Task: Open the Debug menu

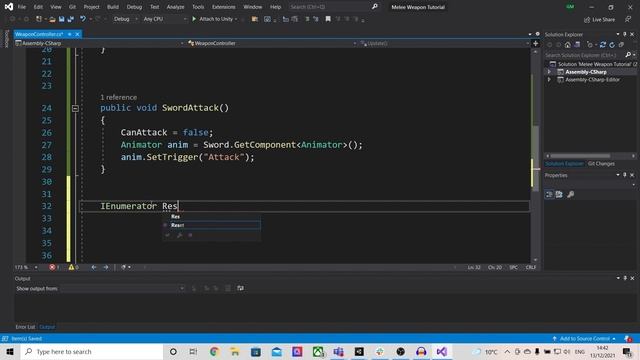Action: [134, 7]
